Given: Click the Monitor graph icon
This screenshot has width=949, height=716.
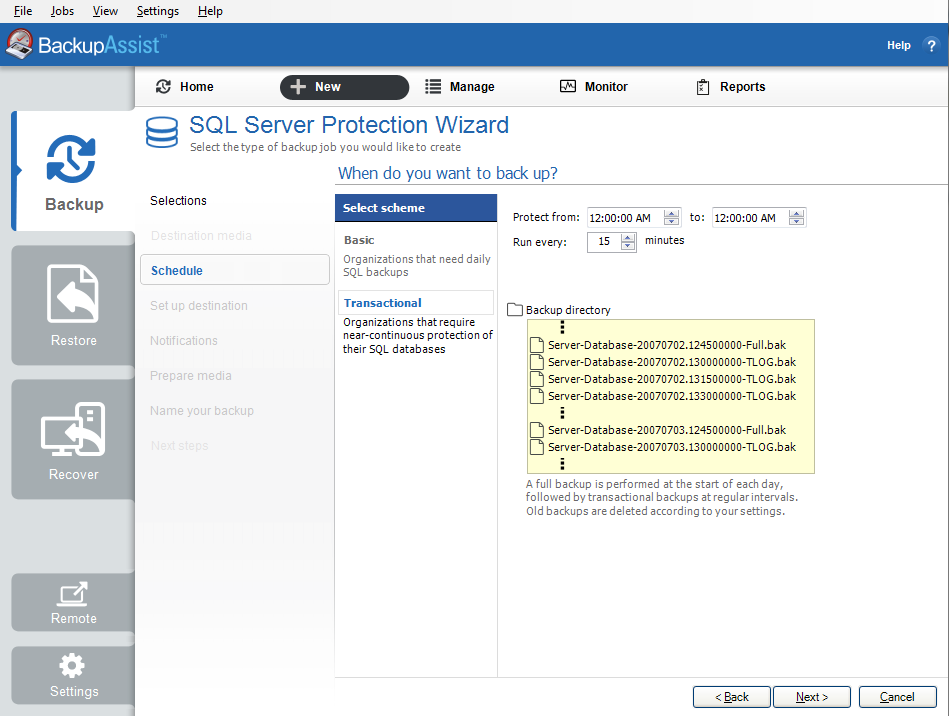Looking at the screenshot, I should pos(568,86).
